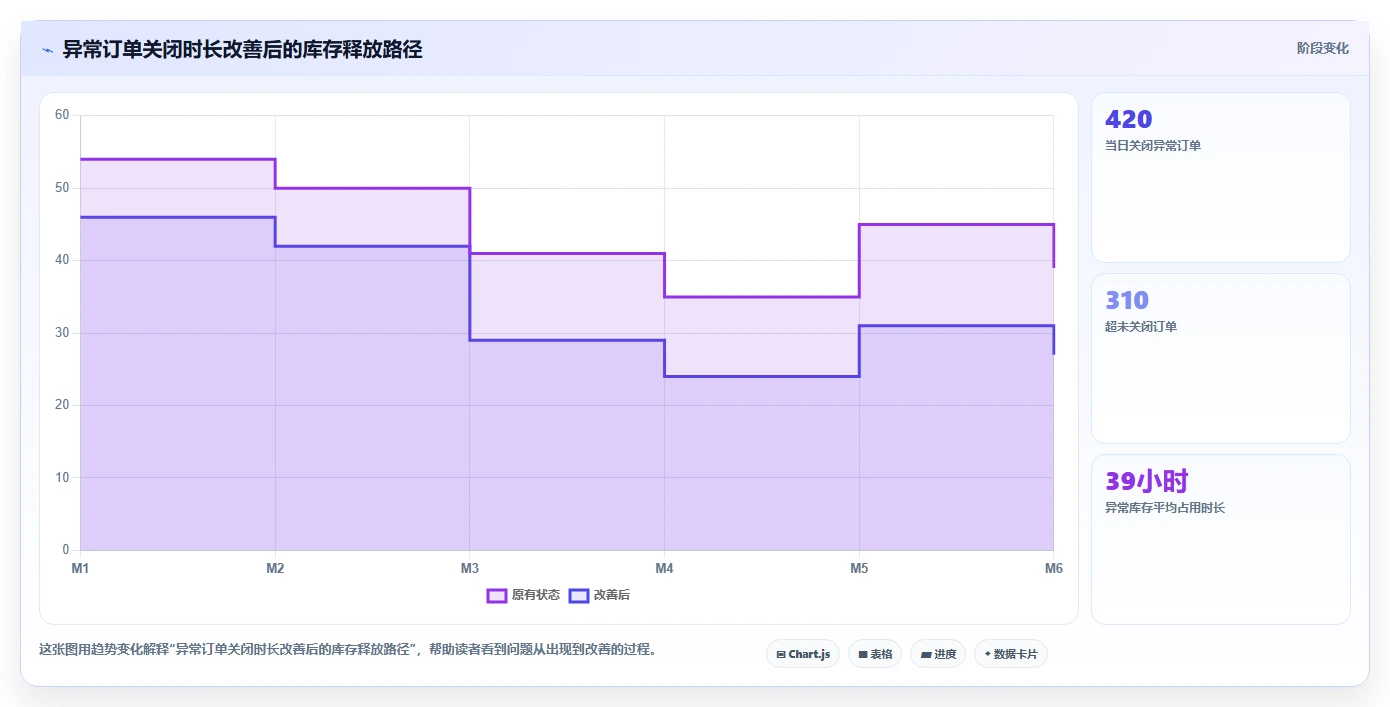
Task: Click the chart icon beside the title
Action: point(47,50)
